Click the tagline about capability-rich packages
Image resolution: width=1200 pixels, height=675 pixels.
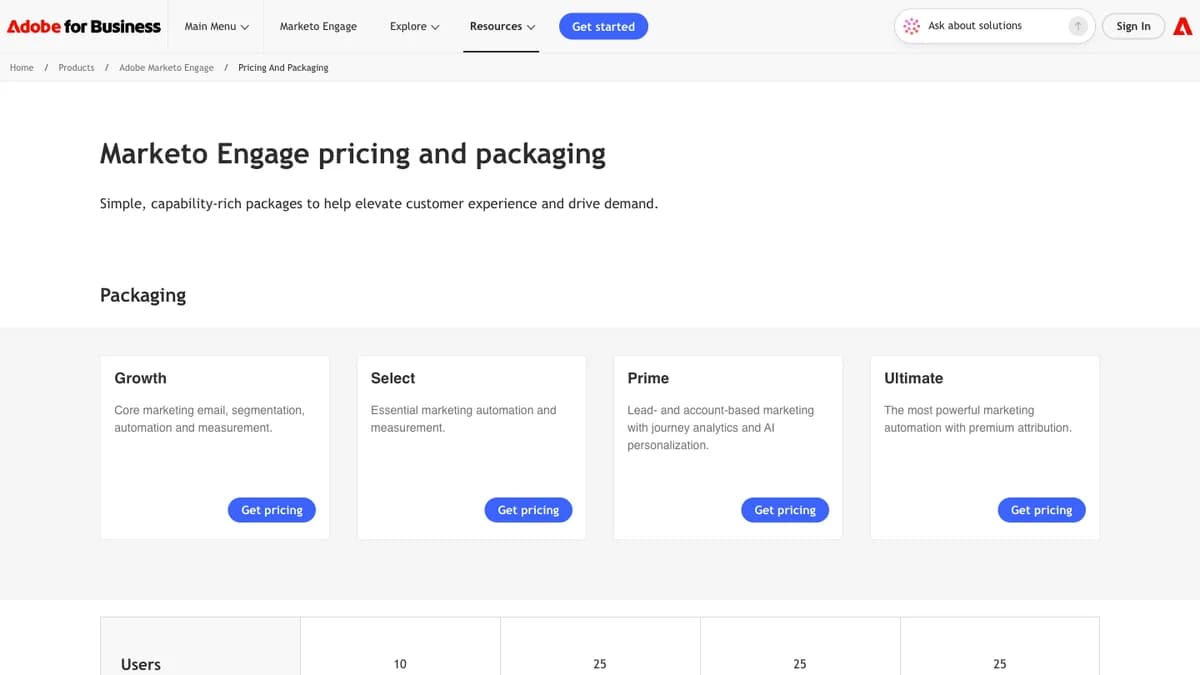pos(379,204)
